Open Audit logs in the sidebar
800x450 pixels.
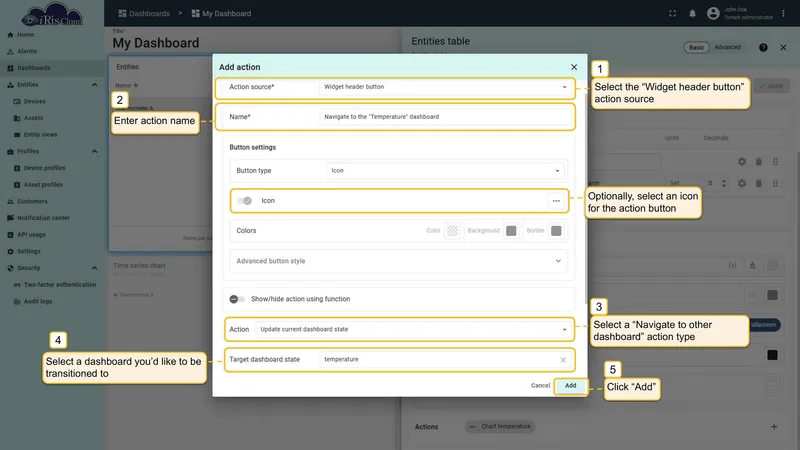[x=38, y=302]
